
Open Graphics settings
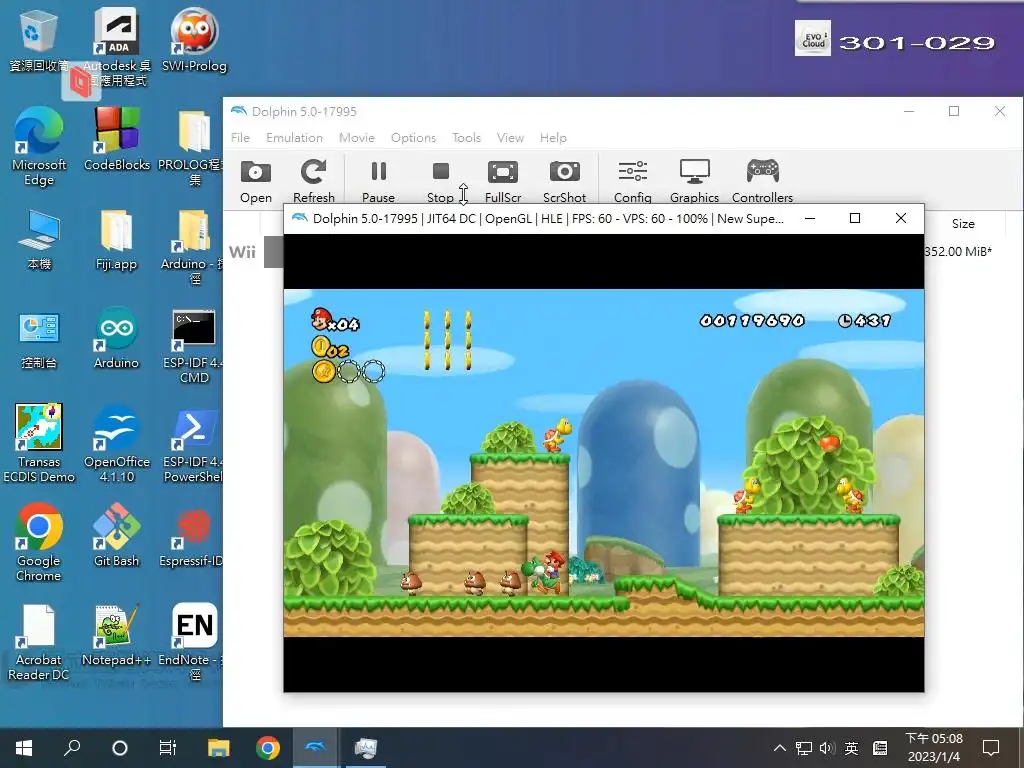pyautogui.click(x=694, y=182)
